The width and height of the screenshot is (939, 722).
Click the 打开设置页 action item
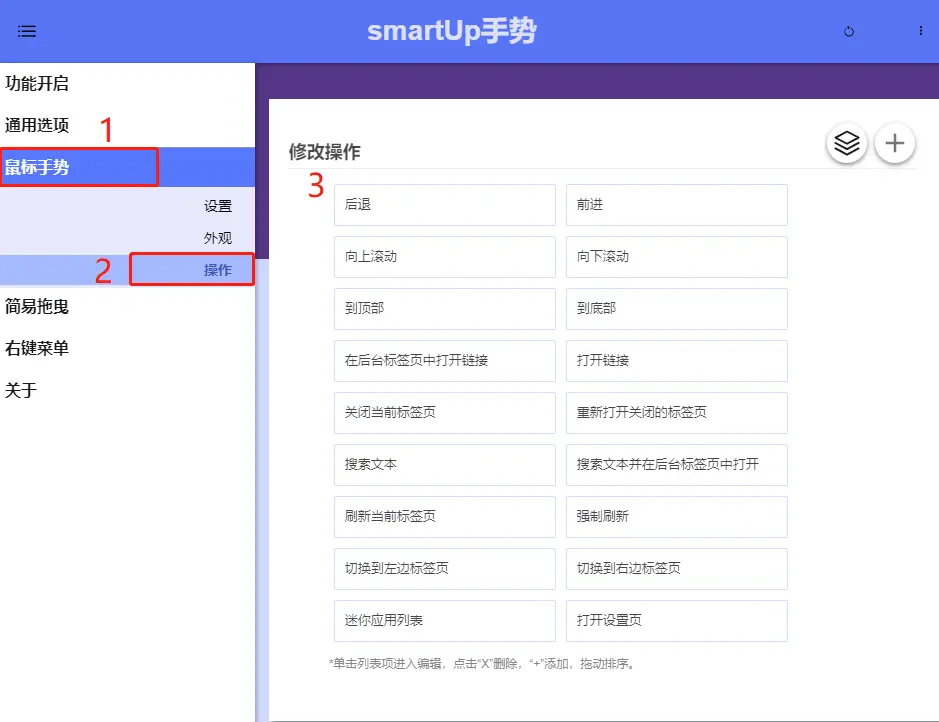pos(677,621)
